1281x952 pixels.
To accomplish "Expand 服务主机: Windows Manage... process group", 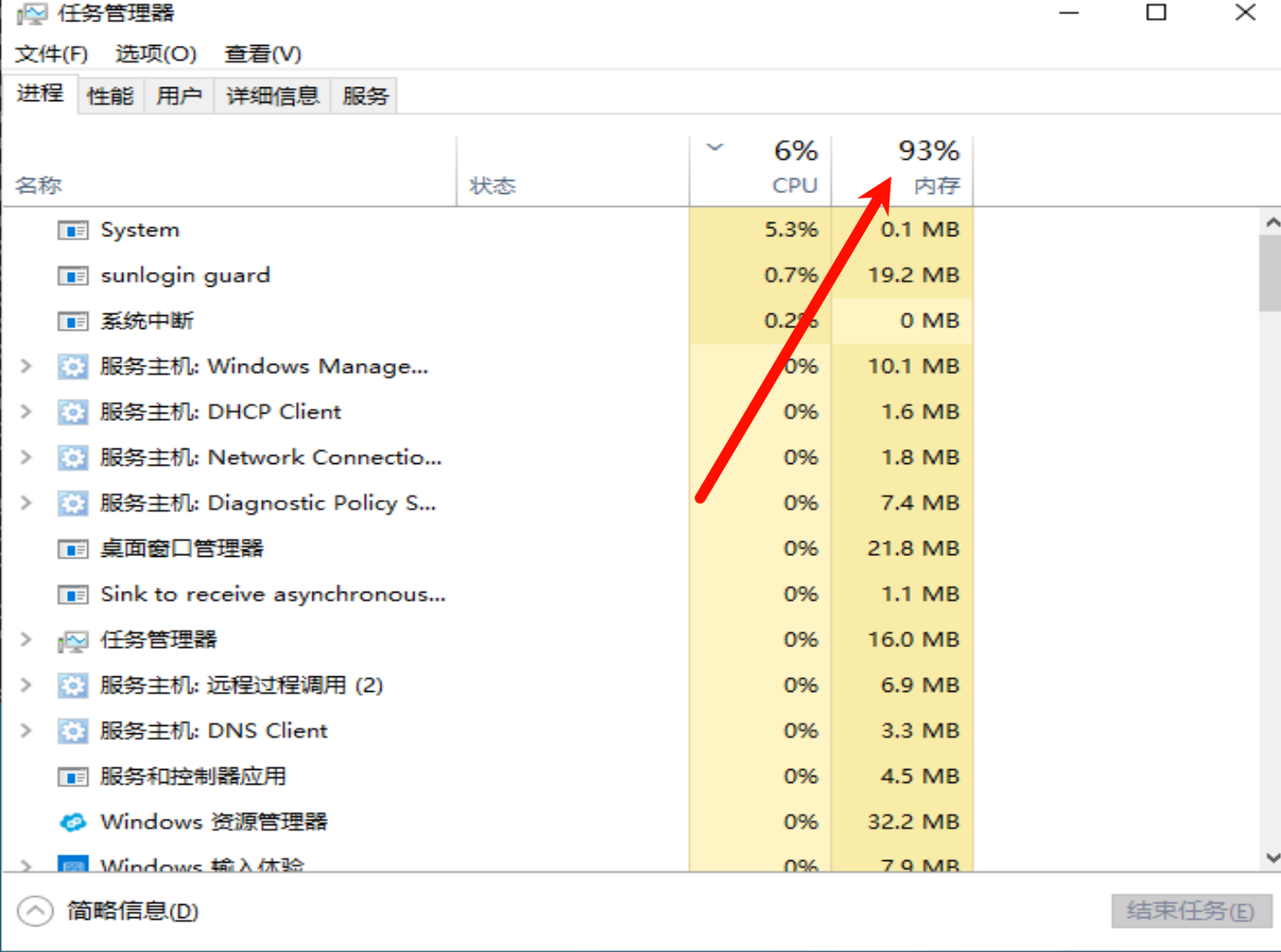I will click(27, 367).
